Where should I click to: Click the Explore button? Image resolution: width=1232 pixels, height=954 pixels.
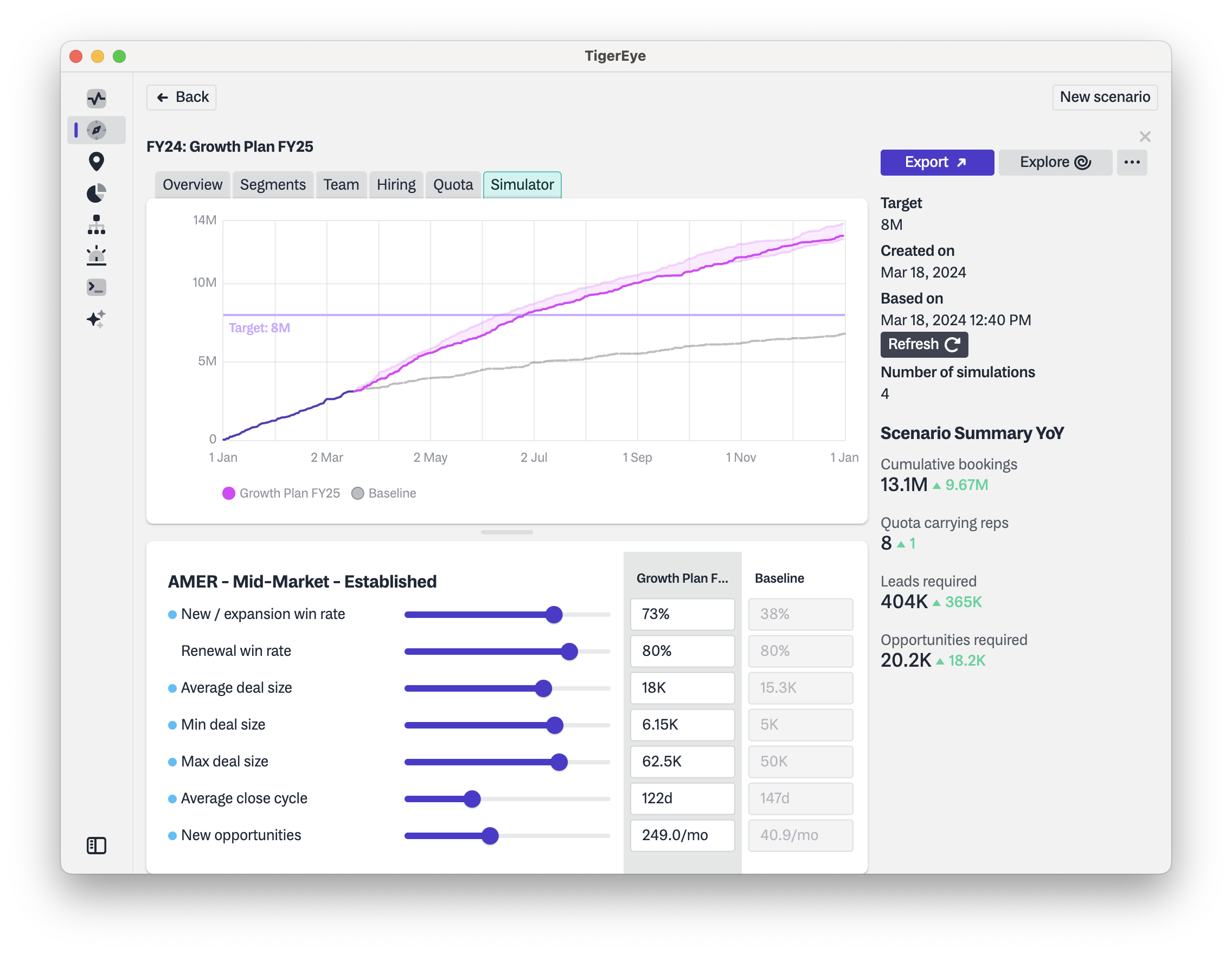(1055, 163)
